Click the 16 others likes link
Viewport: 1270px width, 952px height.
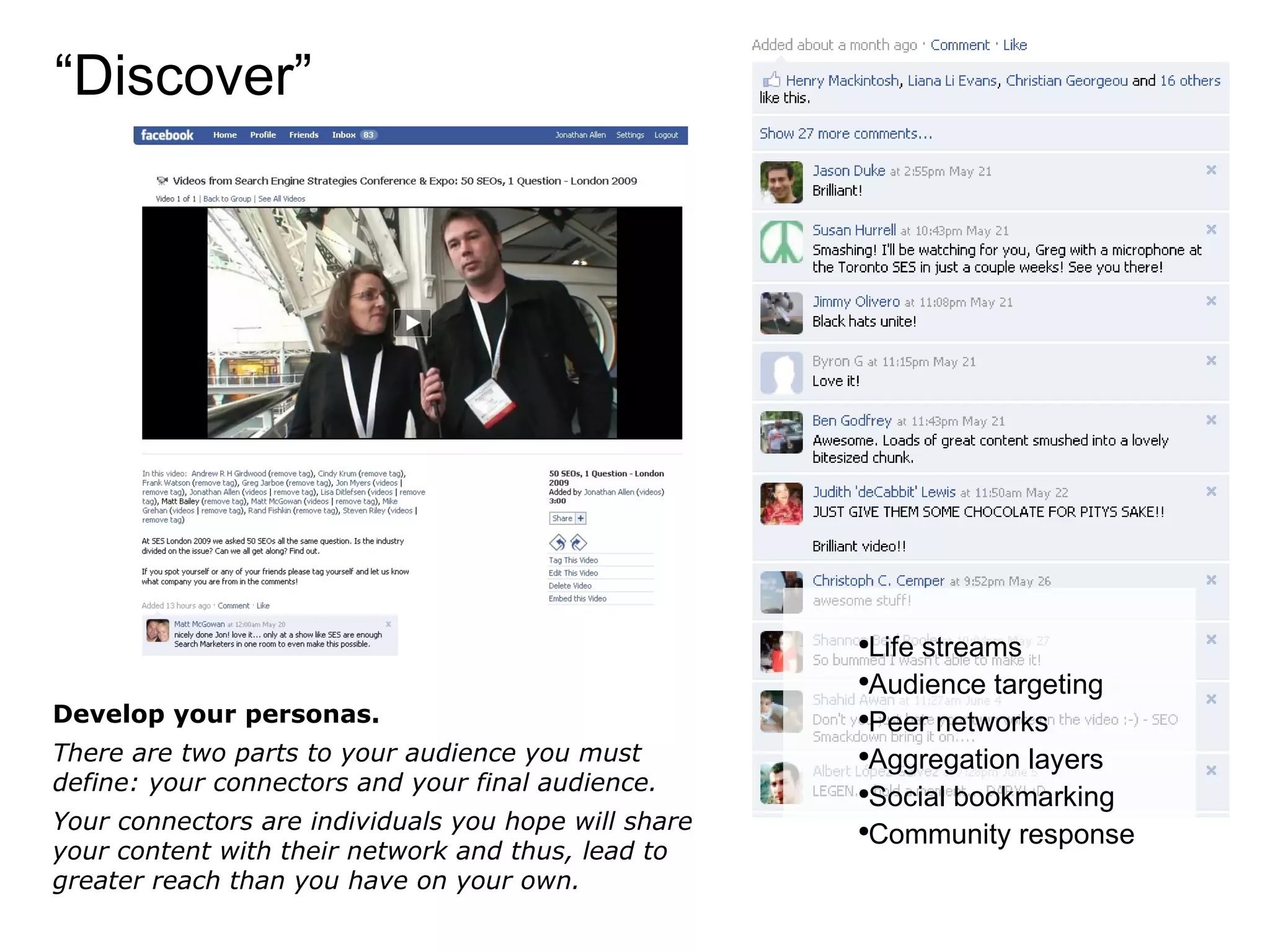click(1190, 81)
